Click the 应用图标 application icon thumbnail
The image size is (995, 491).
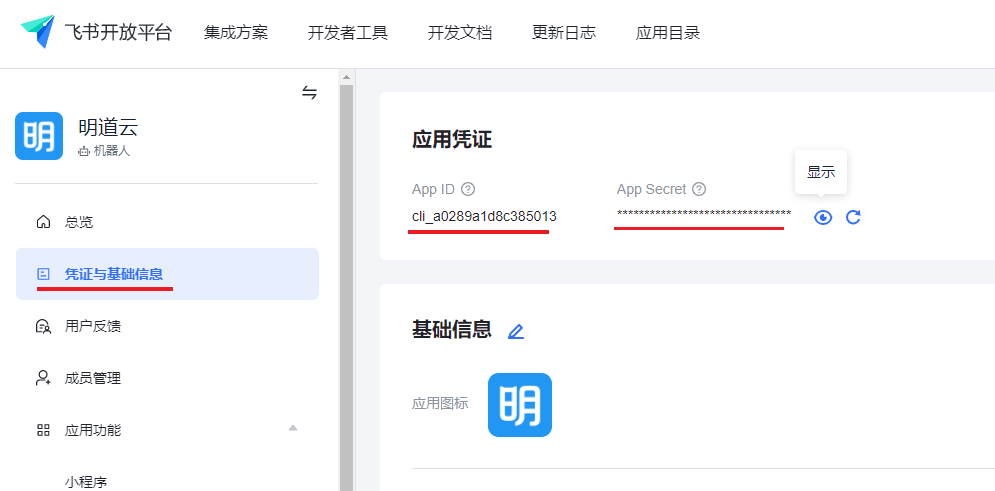520,405
